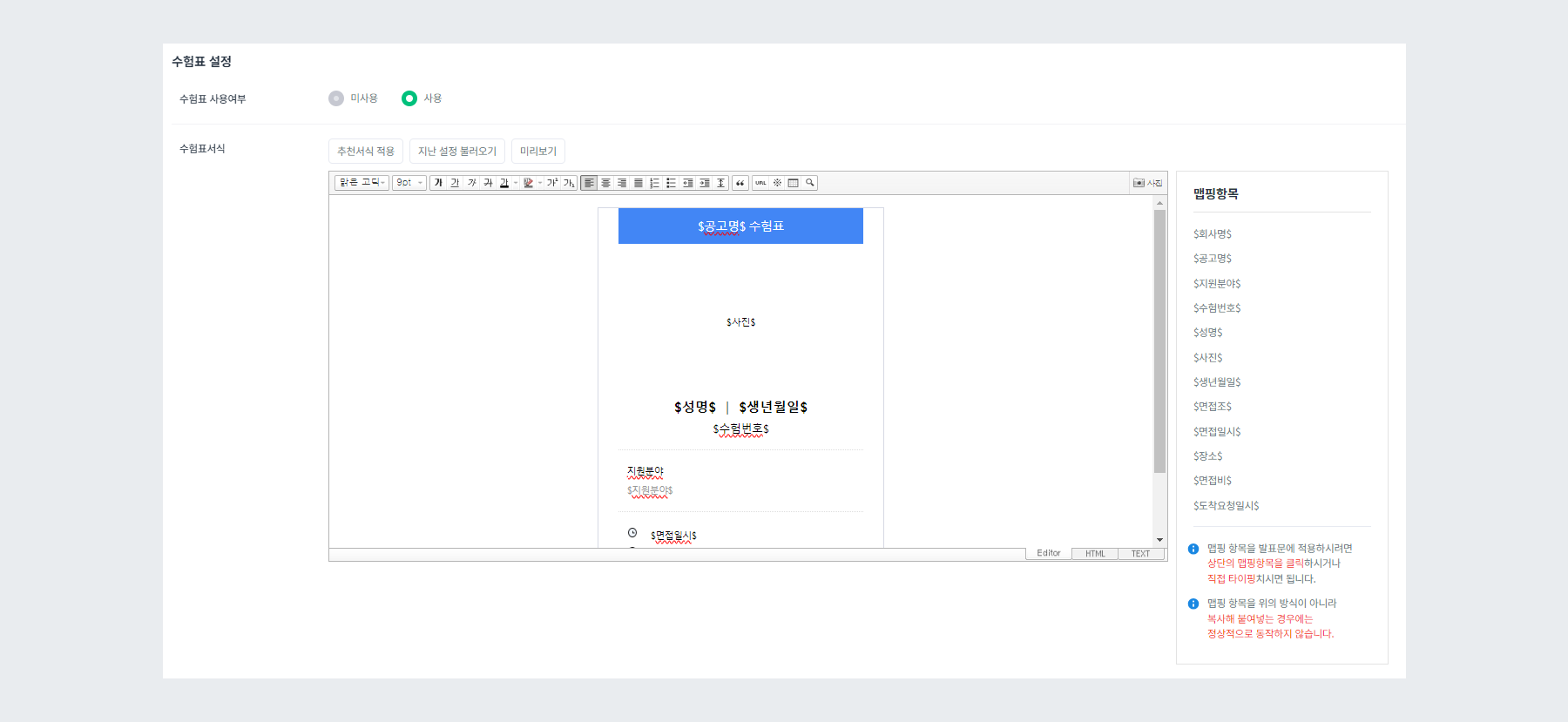Viewport: 1568px width, 722px height.
Task: Align text left
Action: 589,183
